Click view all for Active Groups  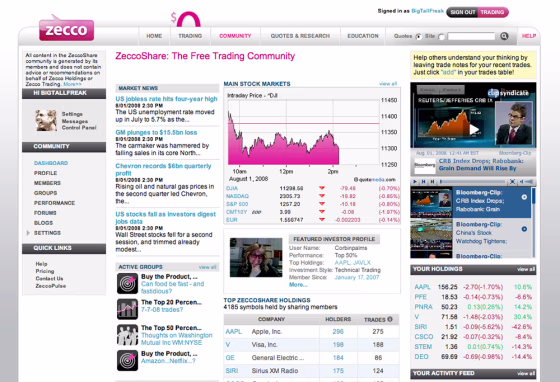(x=208, y=267)
